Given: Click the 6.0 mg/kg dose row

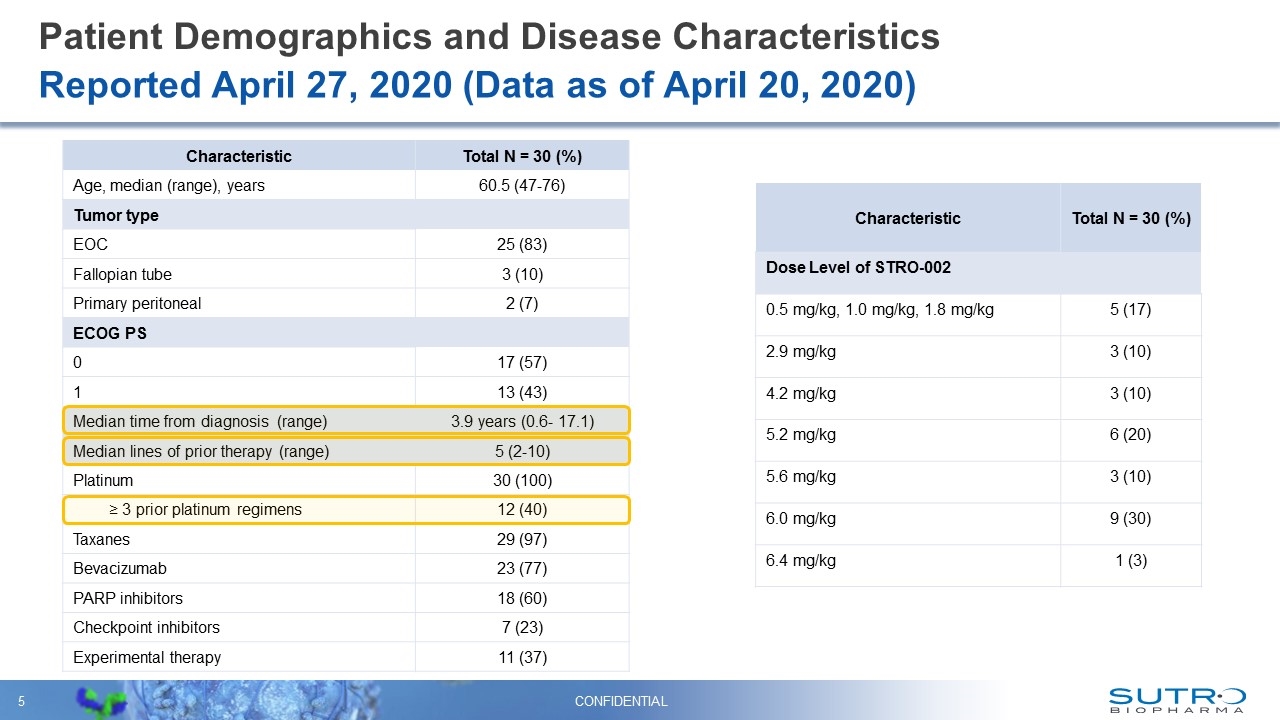Looking at the screenshot, I should 978,518.
